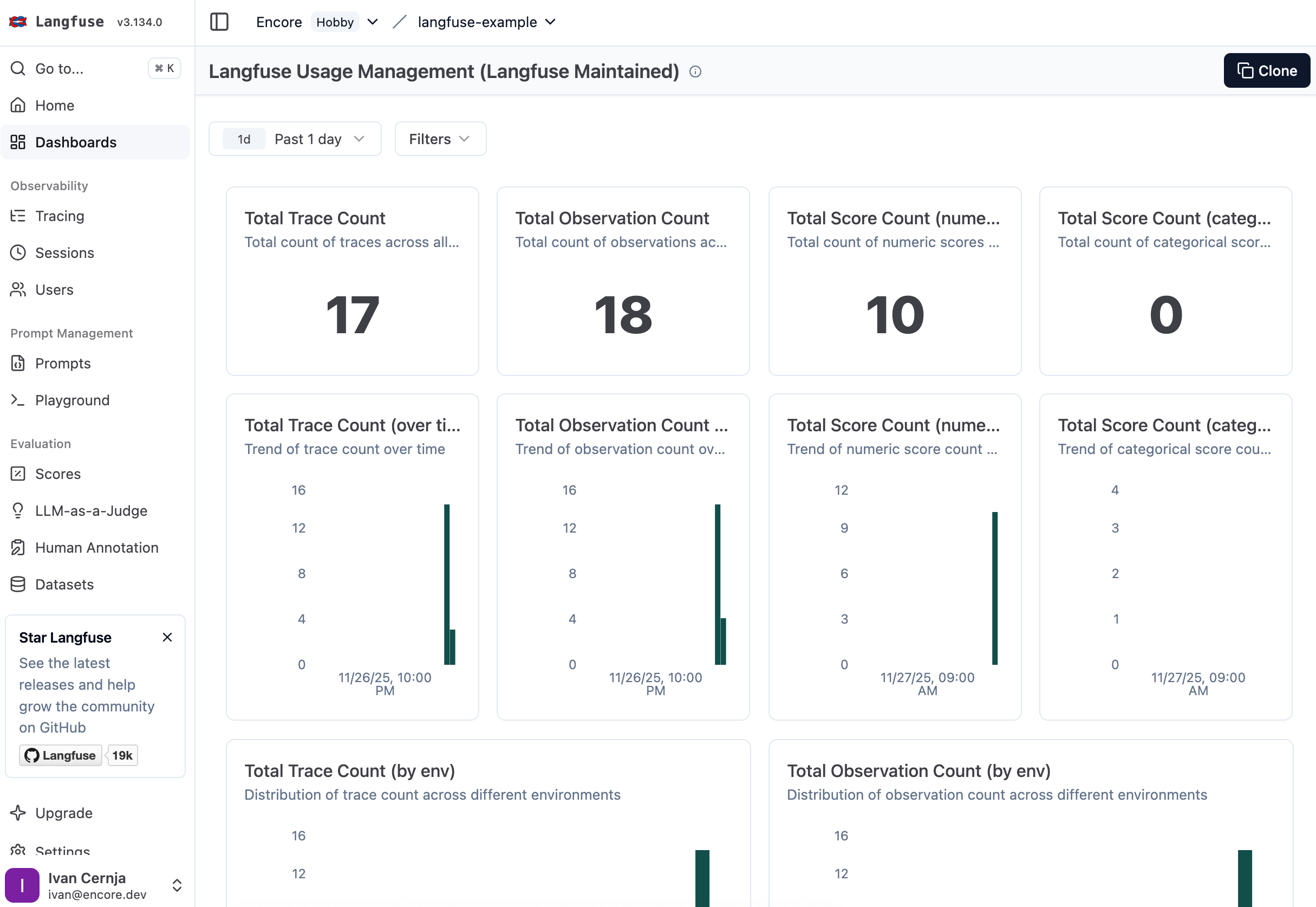Screen dimensions: 1316x907
Task: Open the Prompts panel
Action: (x=62, y=363)
